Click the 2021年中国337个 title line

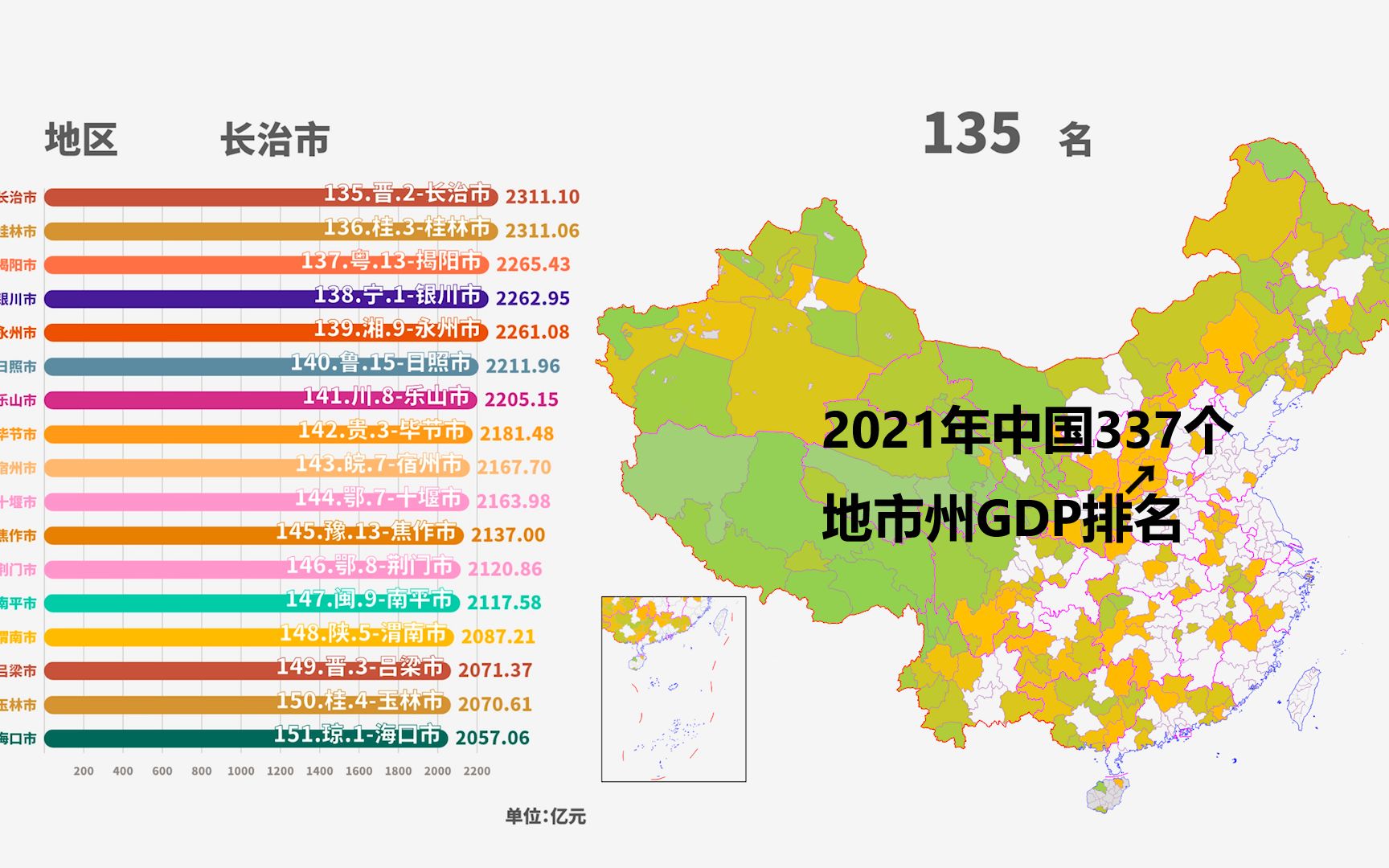(x=1027, y=430)
